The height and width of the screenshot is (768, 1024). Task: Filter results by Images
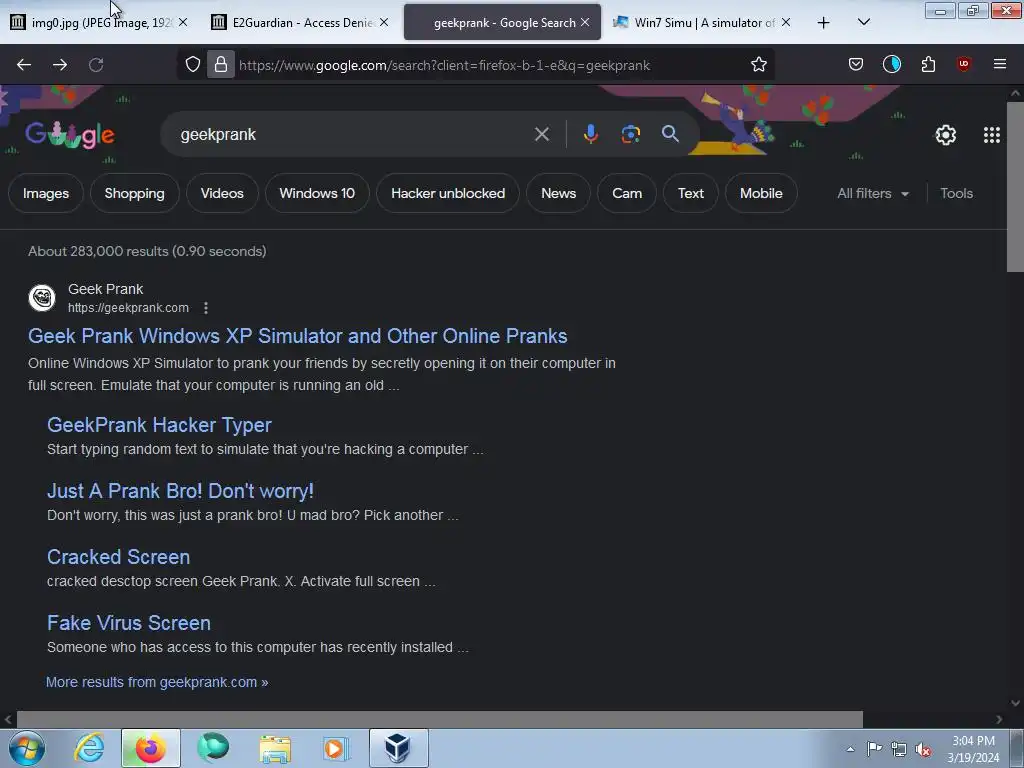tap(46, 193)
